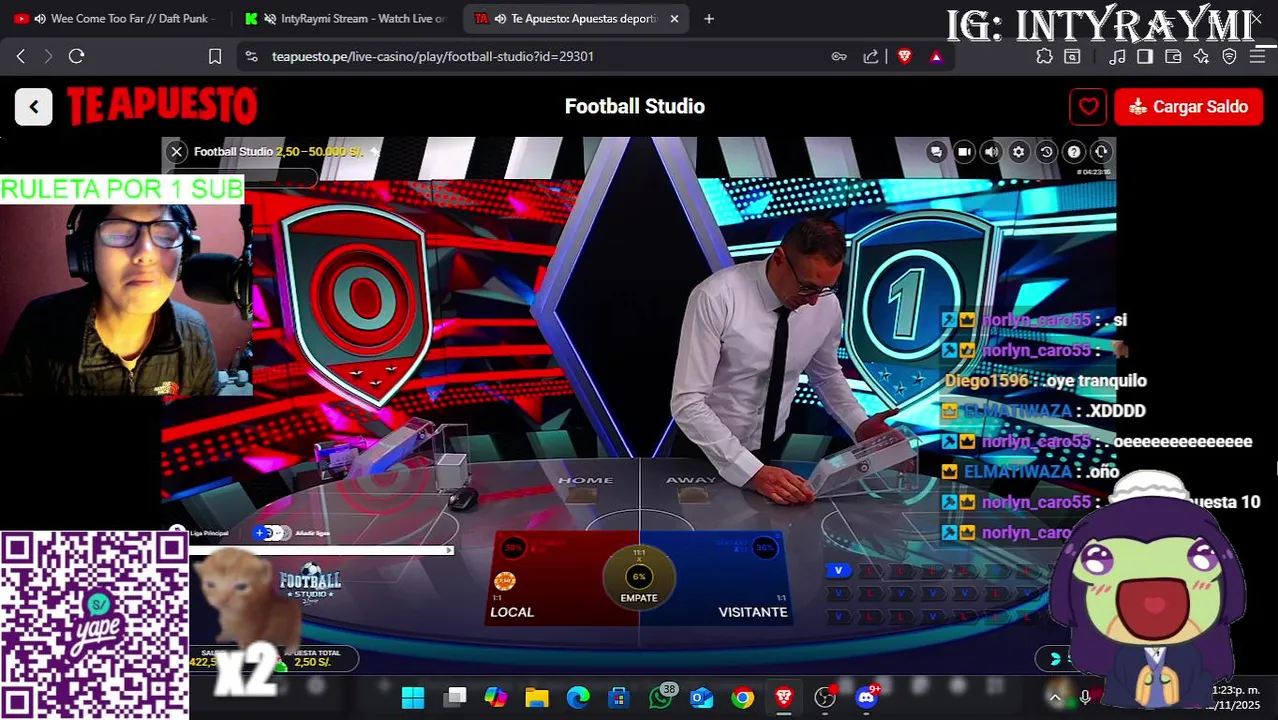Open the game help question mark
1278x720 pixels.
(x=1074, y=152)
